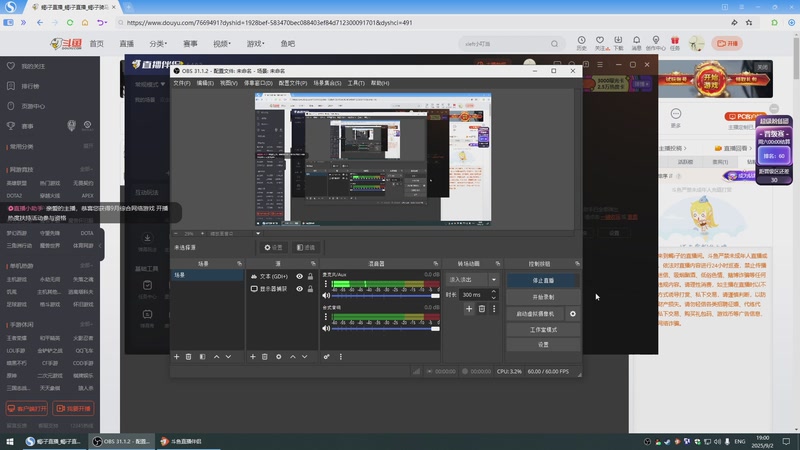Open Desktop Audio channel options three-dot menu

point(326,317)
